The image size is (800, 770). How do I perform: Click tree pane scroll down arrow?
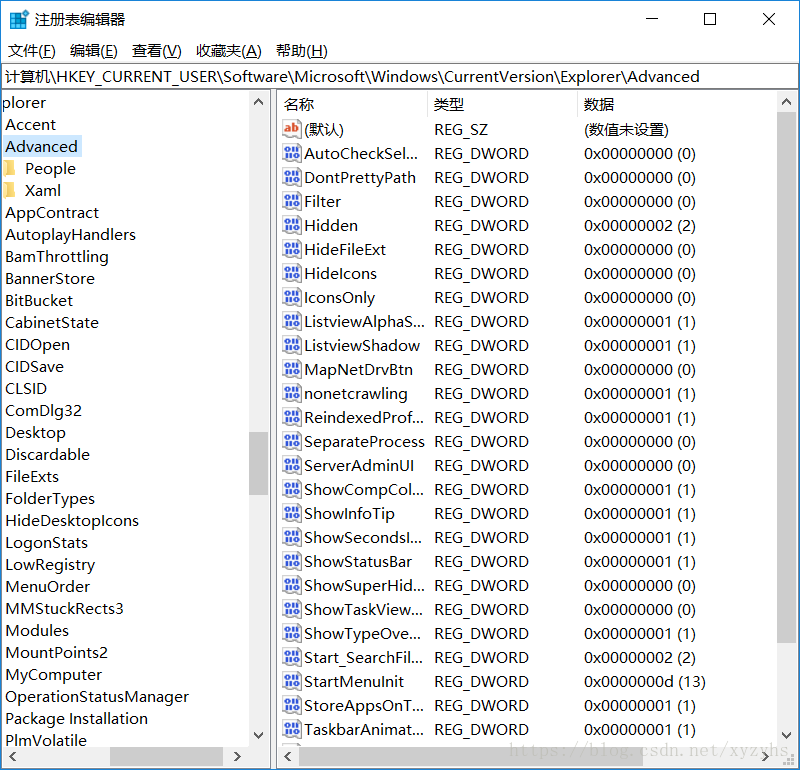[259, 735]
